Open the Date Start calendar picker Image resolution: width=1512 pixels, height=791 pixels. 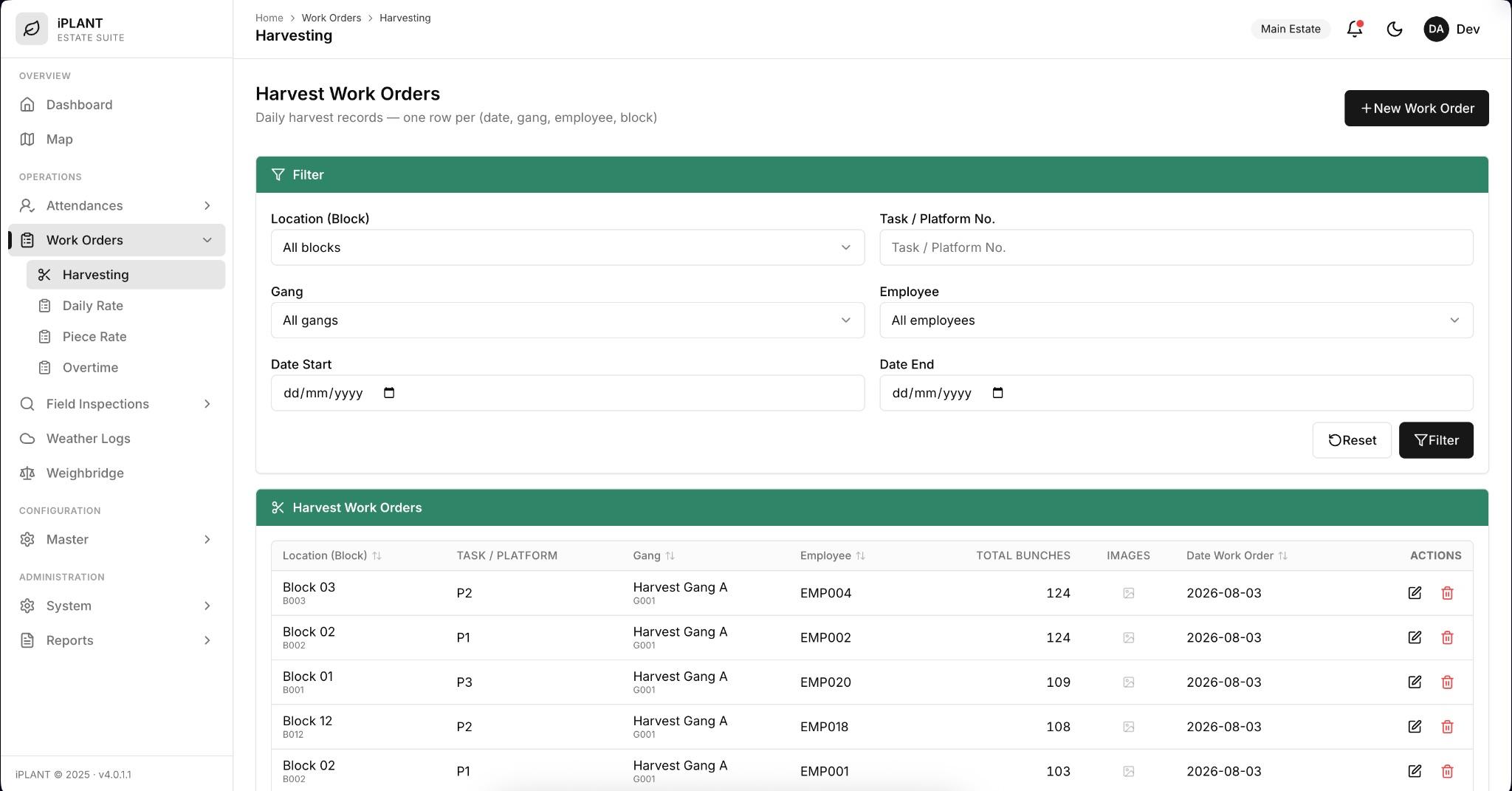[x=389, y=393]
